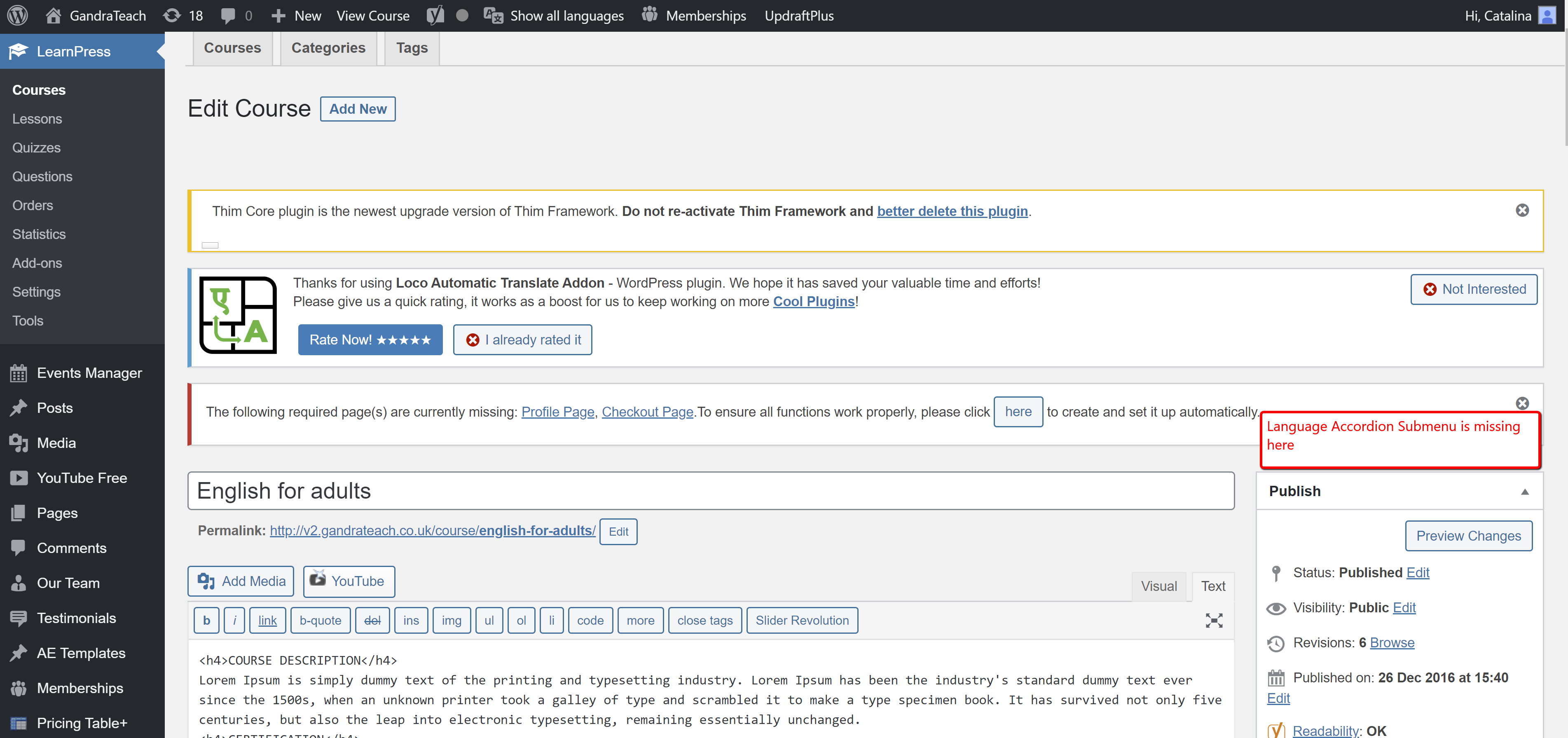Click the Yoast SEO icon in admin bar

click(434, 15)
